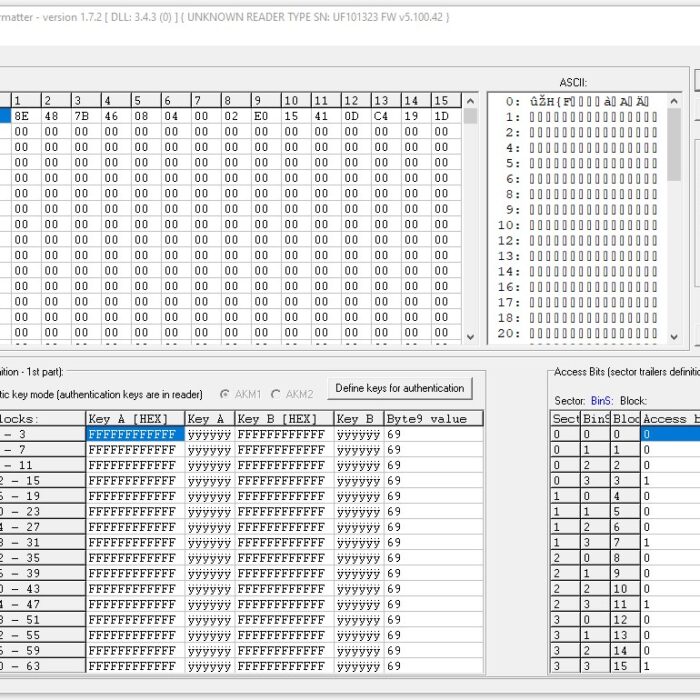The height and width of the screenshot is (700, 700).
Task: Click the hex grid scrollbar up arrow
Action: [x=470, y=101]
